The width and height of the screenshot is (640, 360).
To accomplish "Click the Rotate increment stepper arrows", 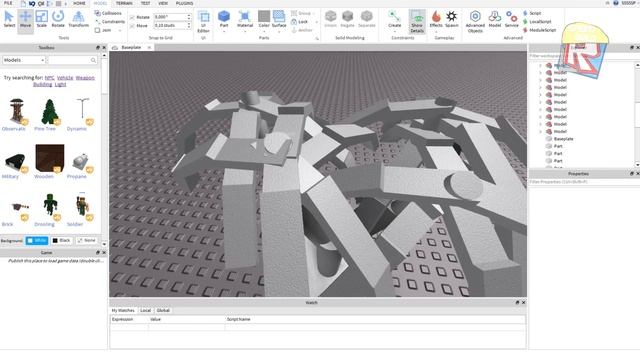I will pos(189,17).
